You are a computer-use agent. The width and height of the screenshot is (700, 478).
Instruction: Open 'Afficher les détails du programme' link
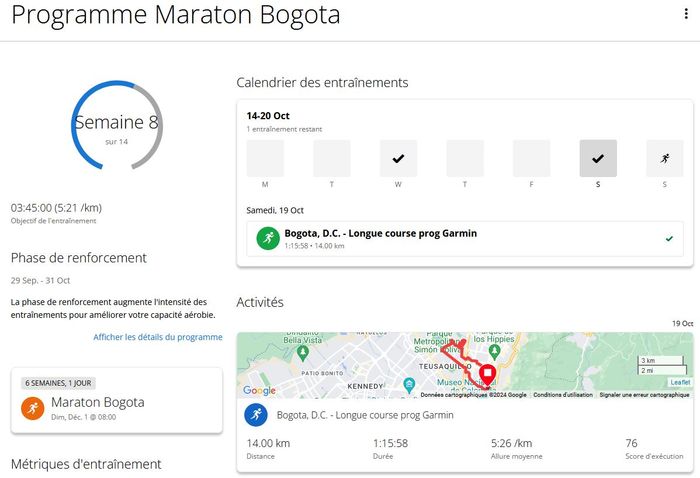158,337
